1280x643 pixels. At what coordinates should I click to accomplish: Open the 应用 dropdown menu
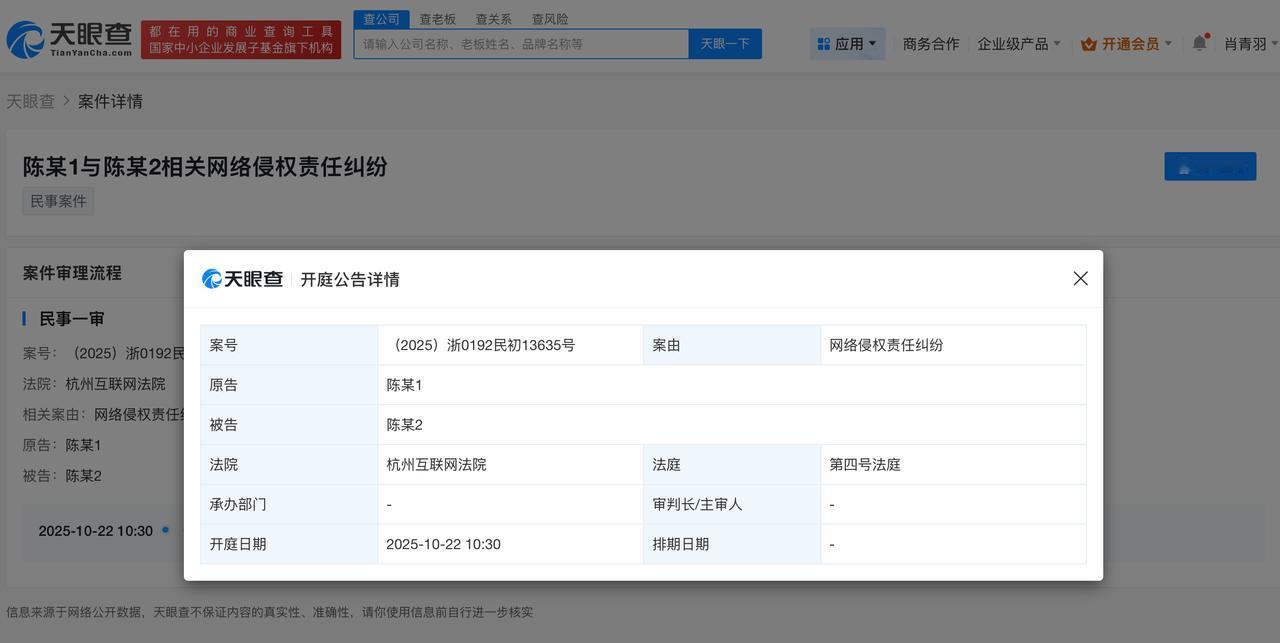(x=847, y=44)
